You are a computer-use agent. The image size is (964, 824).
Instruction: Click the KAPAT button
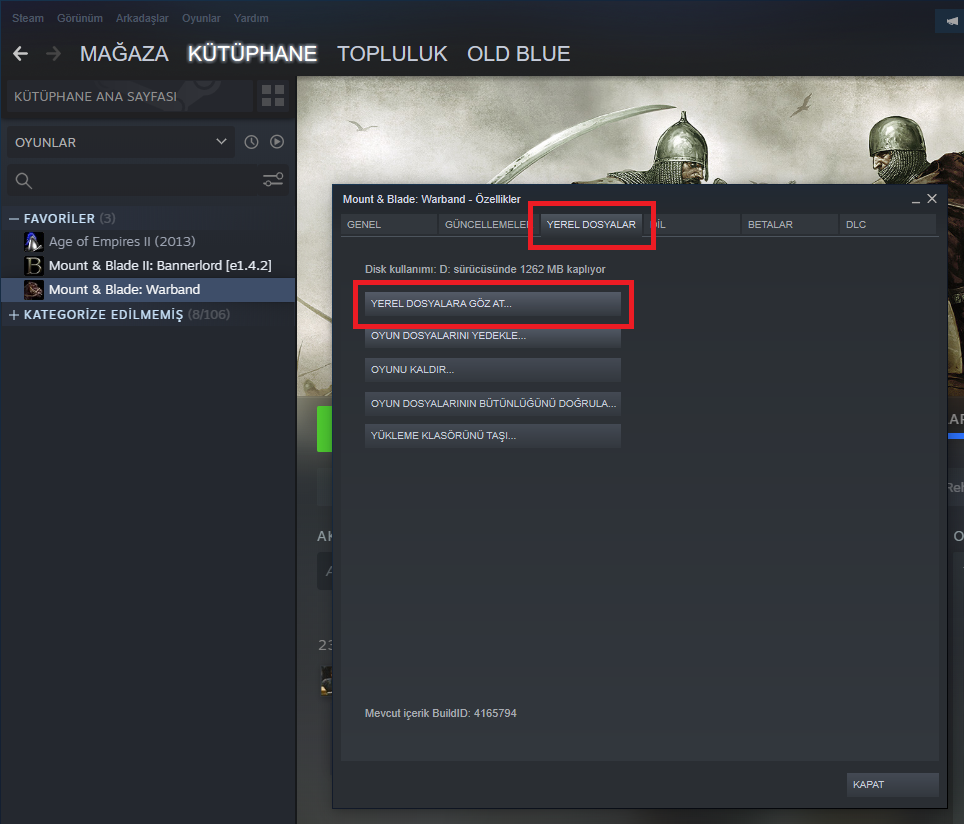892,785
